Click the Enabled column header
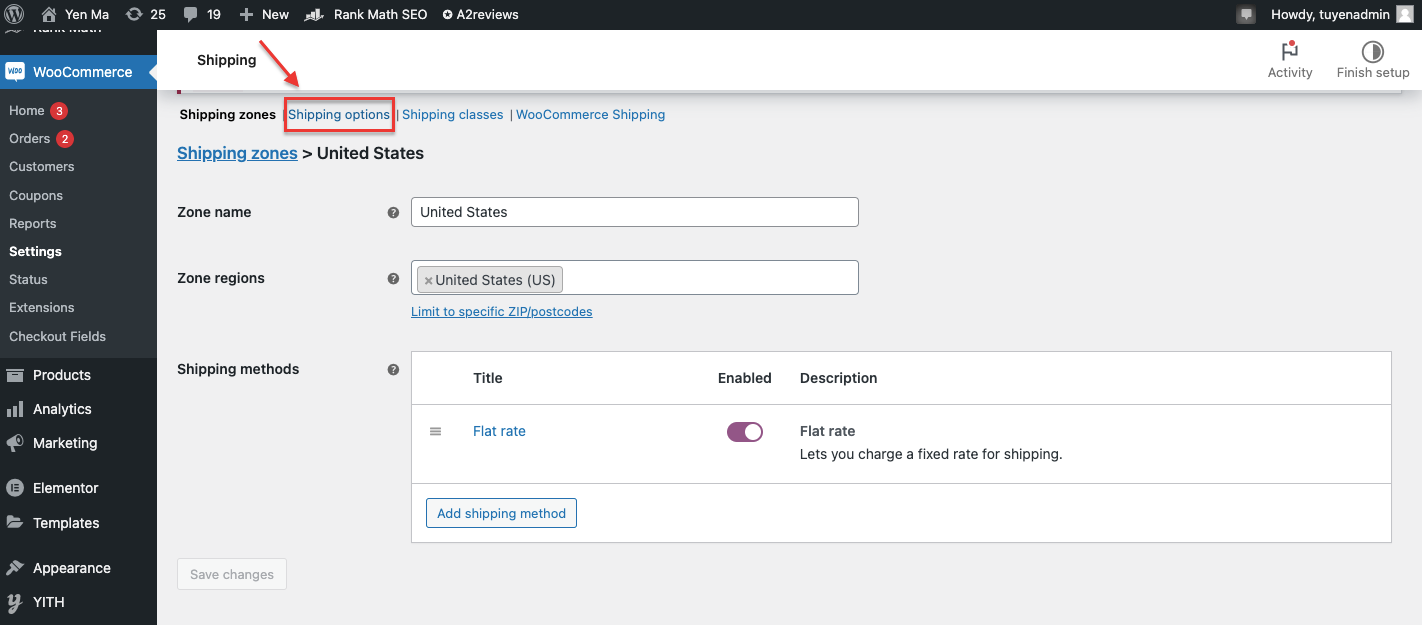 pyautogui.click(x=745, y=378)
